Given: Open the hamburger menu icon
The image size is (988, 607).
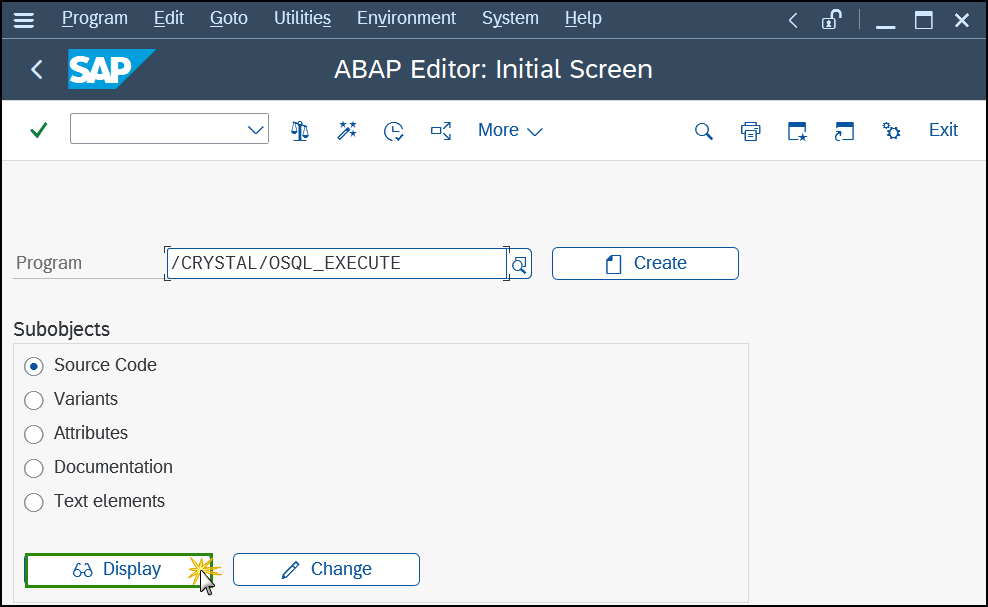Looking at the screenshot, I should coord(24,20).
